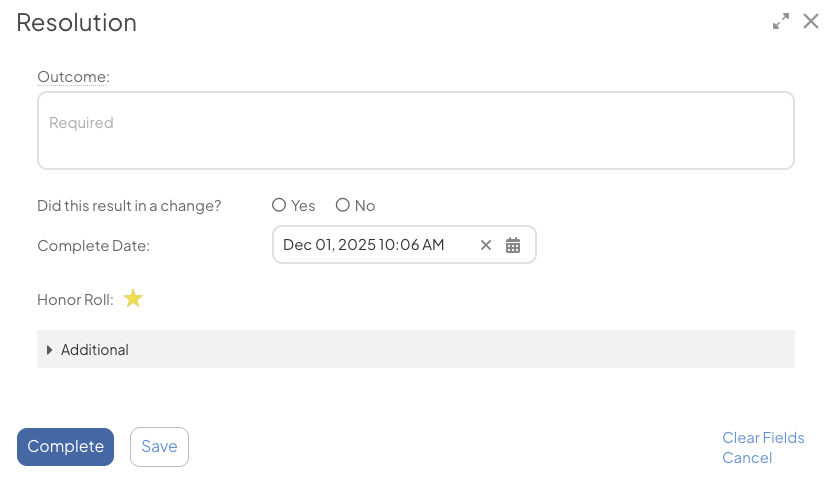Select Yes for resulting in a change
831x484 pixels.
point(279,205)
